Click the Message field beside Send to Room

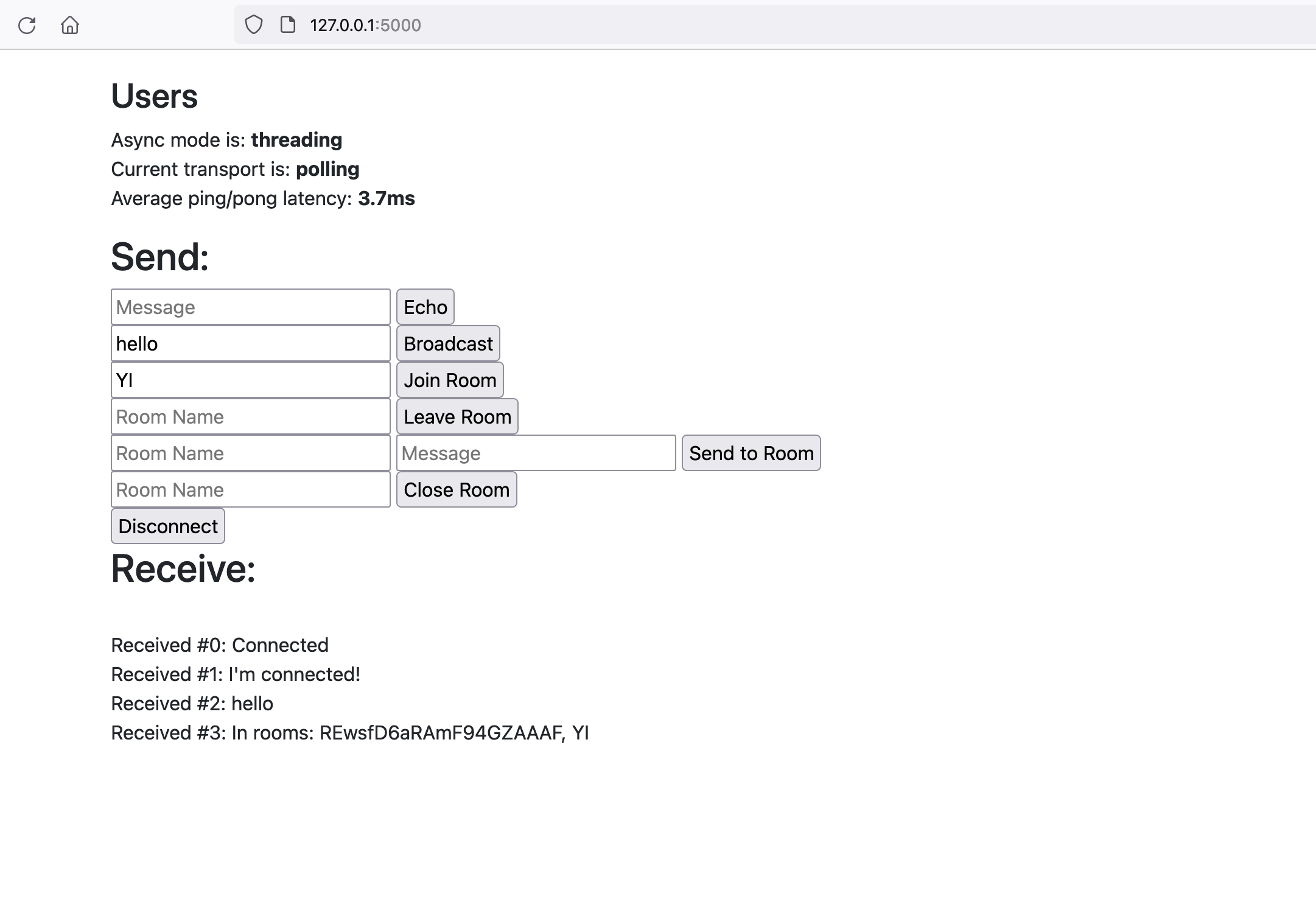[535, 453]
